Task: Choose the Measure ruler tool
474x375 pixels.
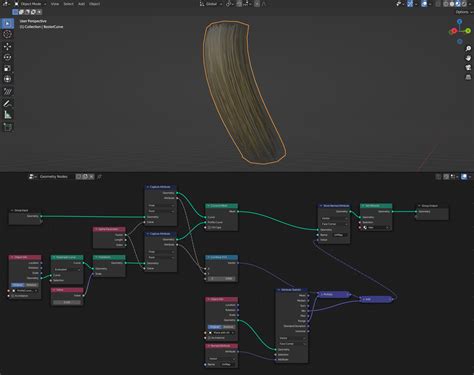Action: 7,115
